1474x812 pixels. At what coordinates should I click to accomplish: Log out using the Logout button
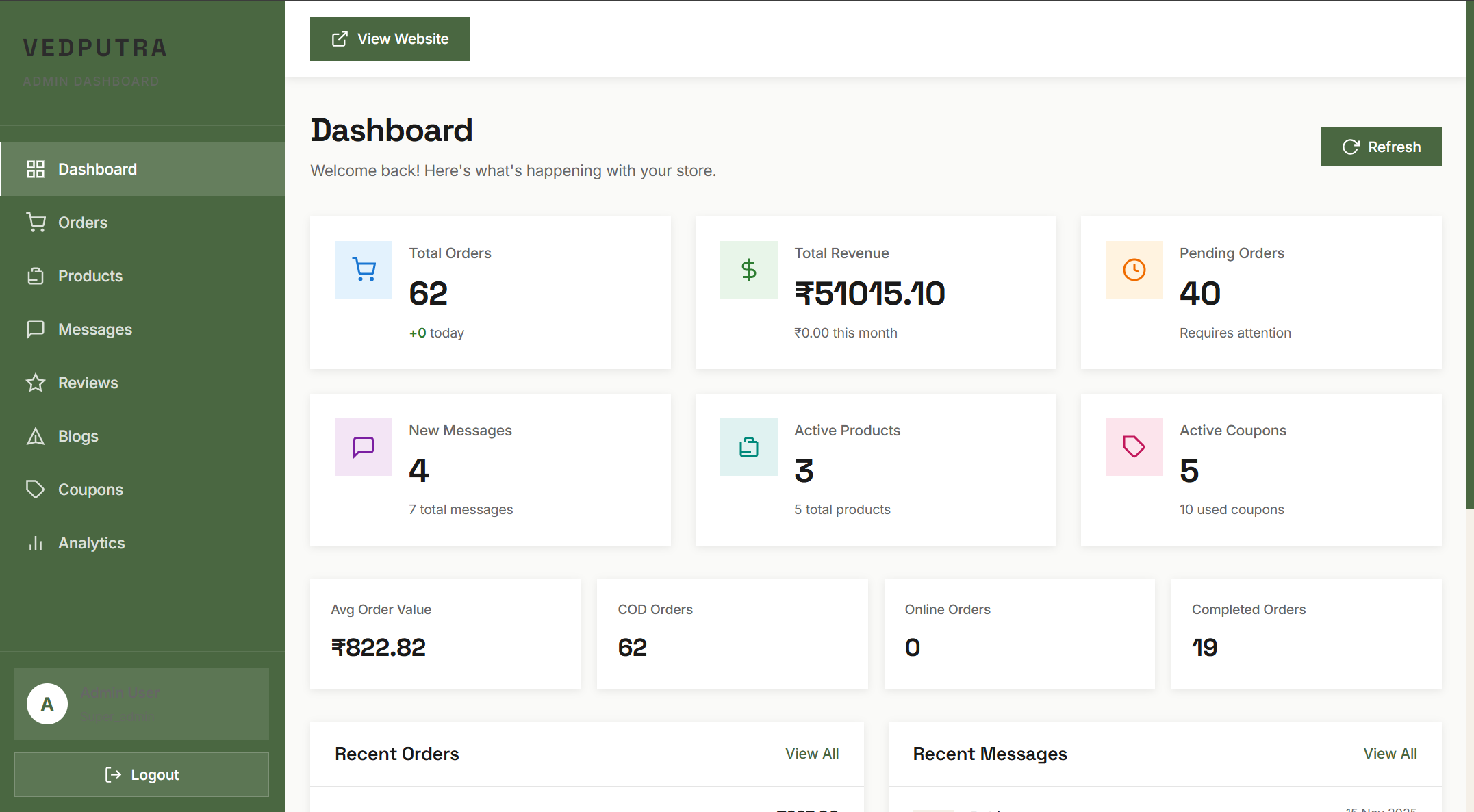pyautogui.click(x=142, y=774)
